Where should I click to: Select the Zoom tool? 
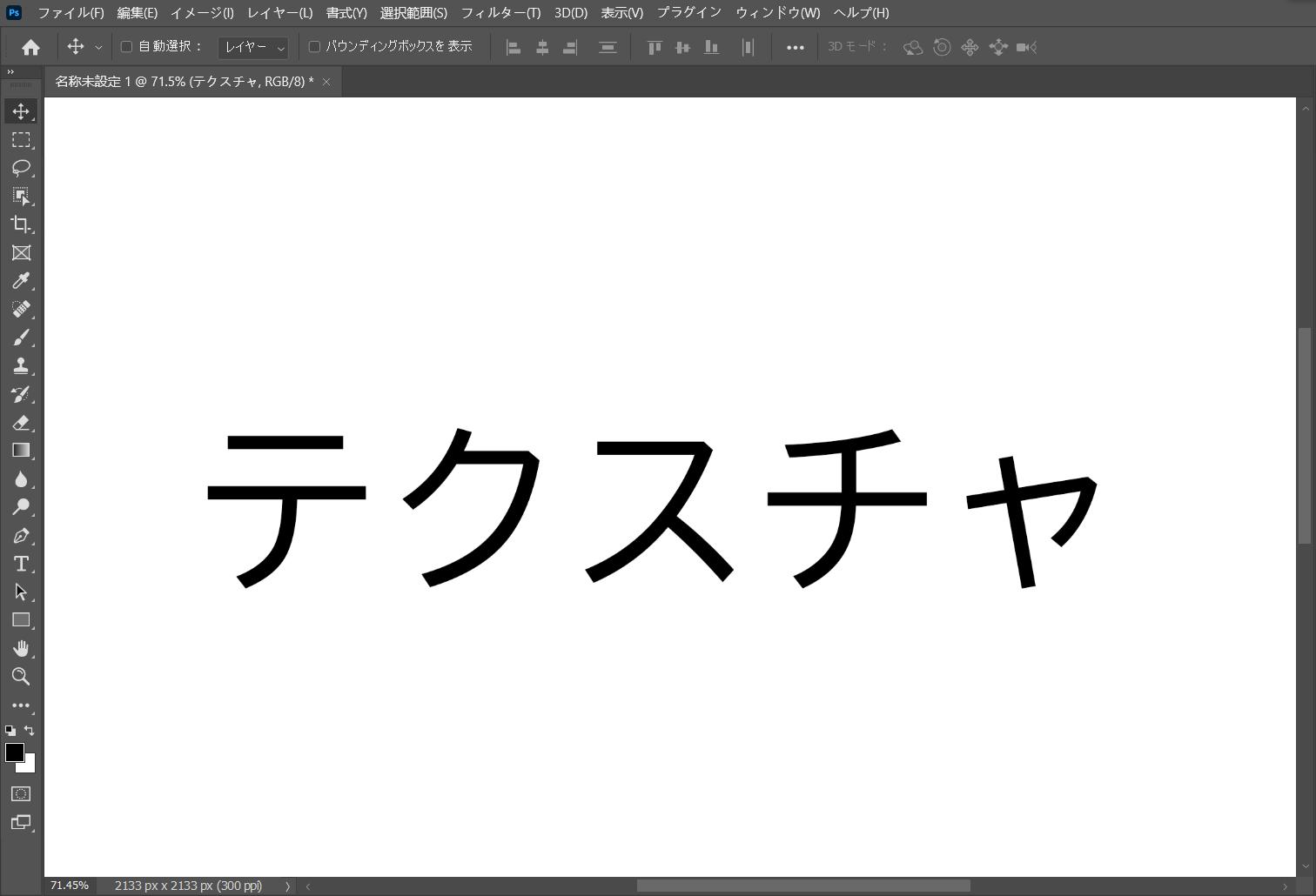21,677
